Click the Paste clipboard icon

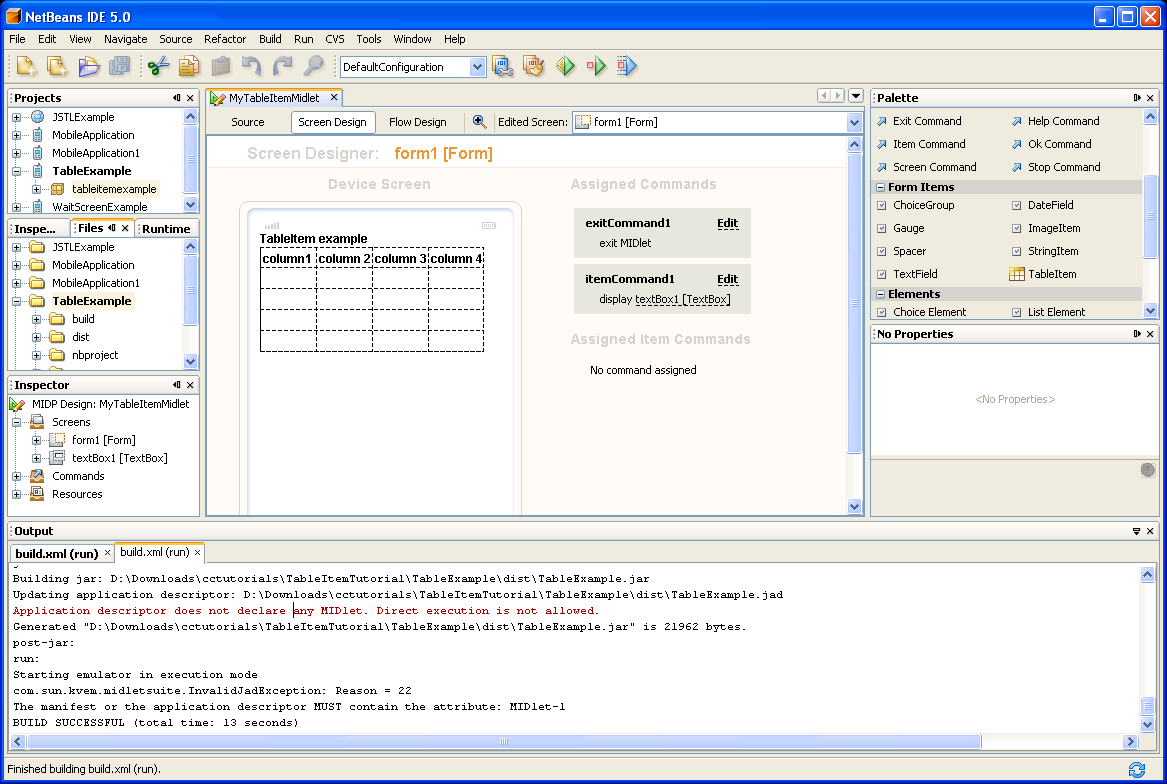coord(220,66)
